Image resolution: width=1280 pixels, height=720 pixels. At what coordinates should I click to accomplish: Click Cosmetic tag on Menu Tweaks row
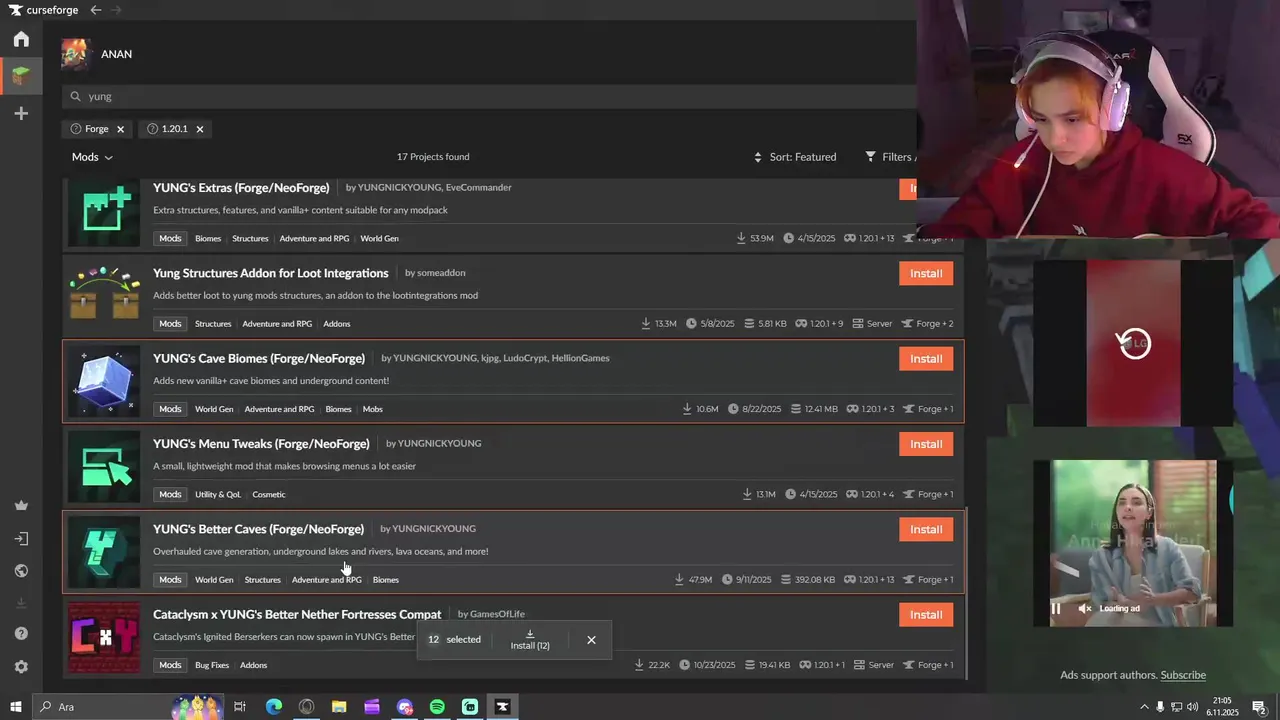pyautogui.click(x=269, y=494)
